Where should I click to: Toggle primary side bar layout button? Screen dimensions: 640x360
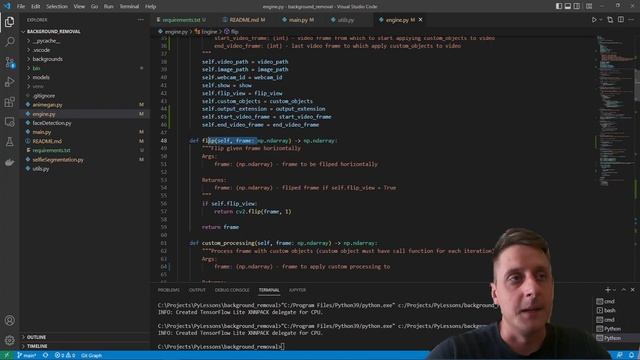(559, 6)
